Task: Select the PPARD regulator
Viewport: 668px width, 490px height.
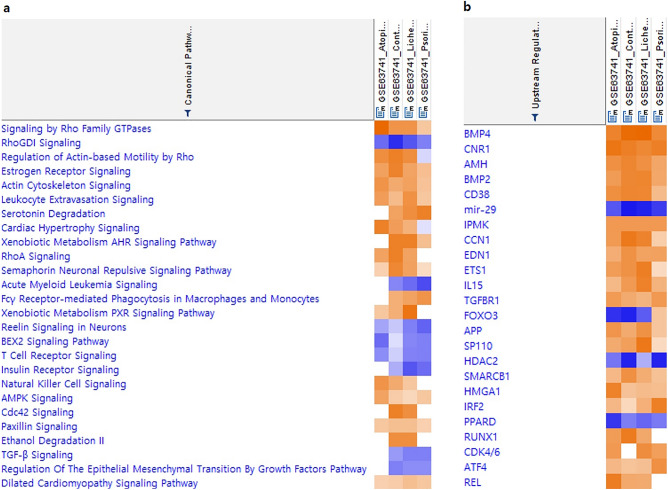Action: point(480,422)
